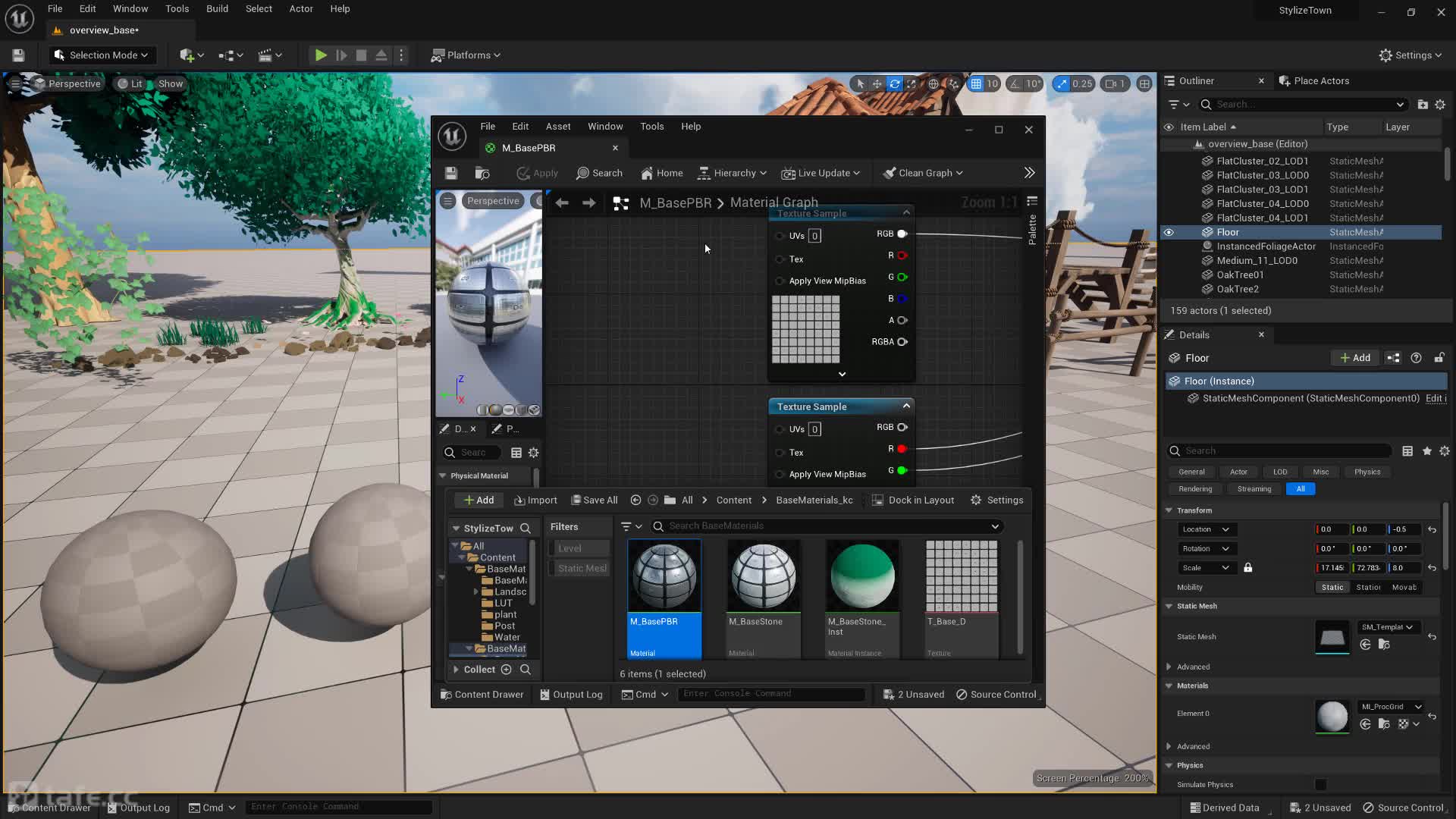This screenshot has height=819, width=1456.
Task: Click the Outliner settings gear icon
Action: [x=1440, y=105]
